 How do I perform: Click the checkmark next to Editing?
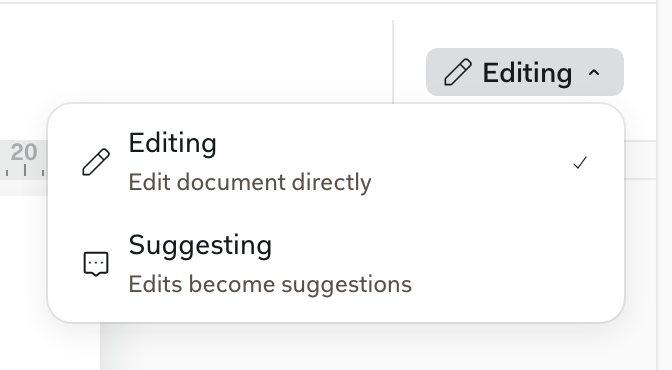580,163
